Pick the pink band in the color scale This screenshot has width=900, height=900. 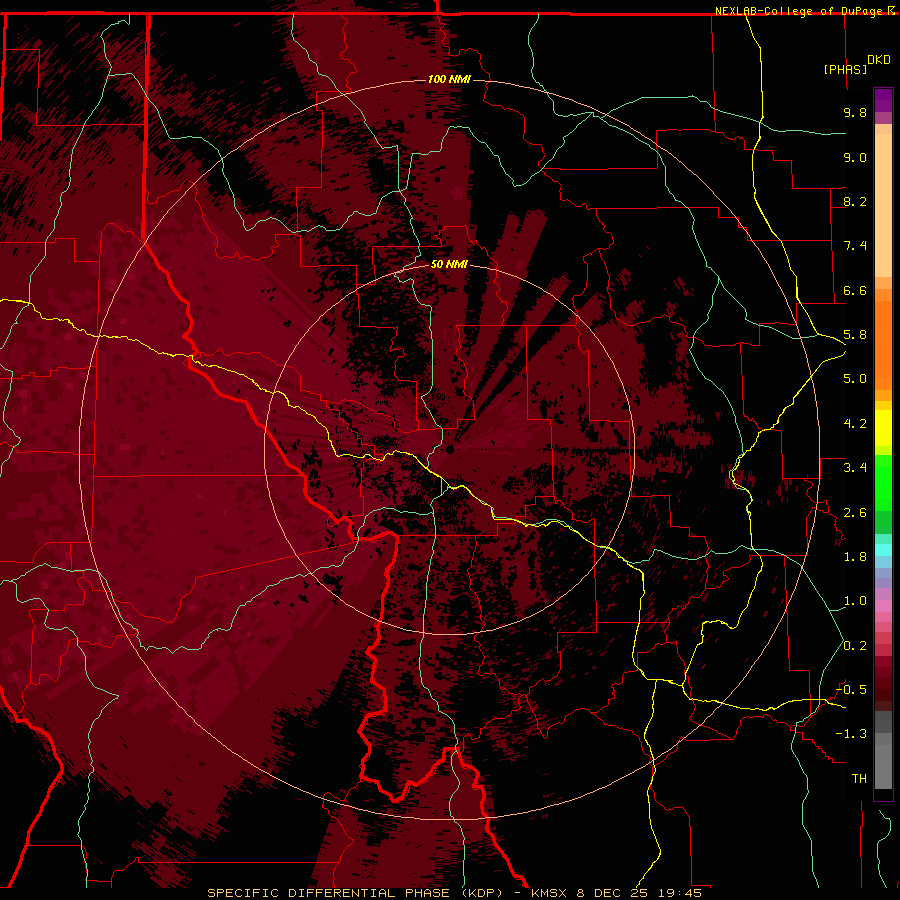coord(883,606)
